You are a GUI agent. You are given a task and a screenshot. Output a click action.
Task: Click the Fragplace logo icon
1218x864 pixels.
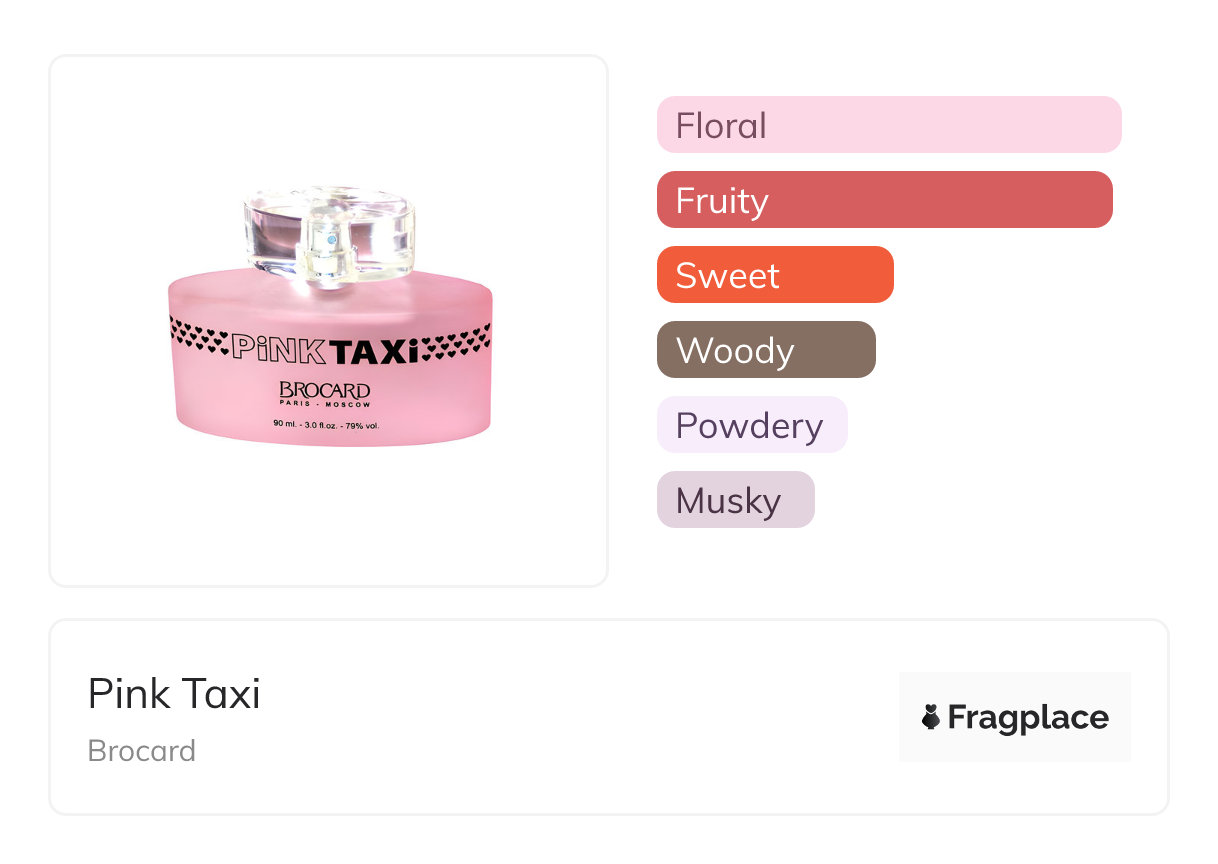(931, 717)
